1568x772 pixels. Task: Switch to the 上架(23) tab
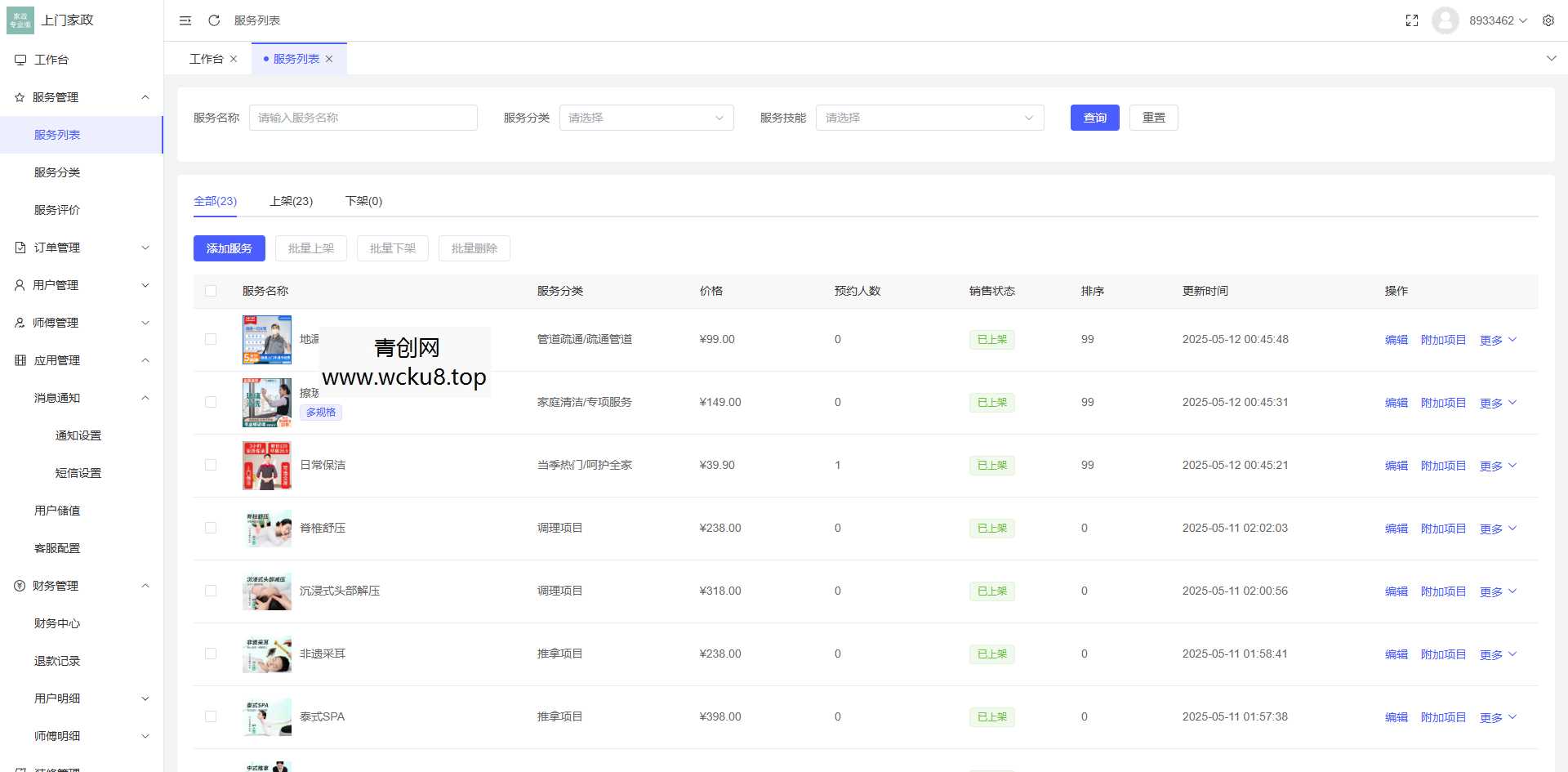(x=291, y=201)
